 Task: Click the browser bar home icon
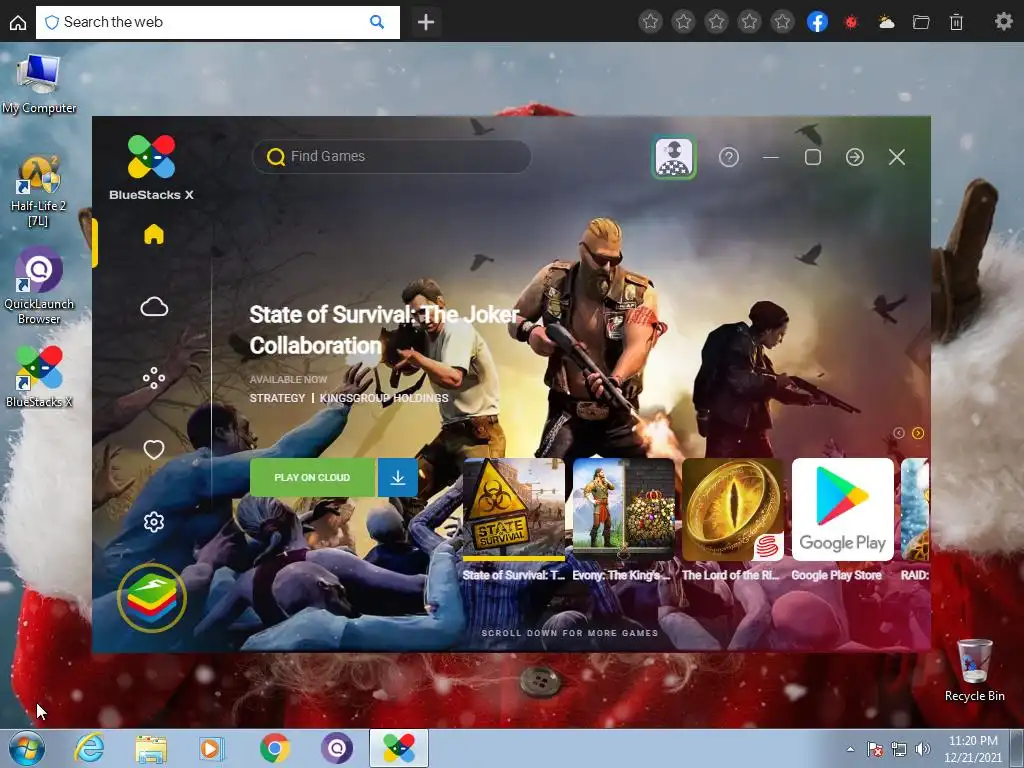pyautogui.click(x=18, y=22)
